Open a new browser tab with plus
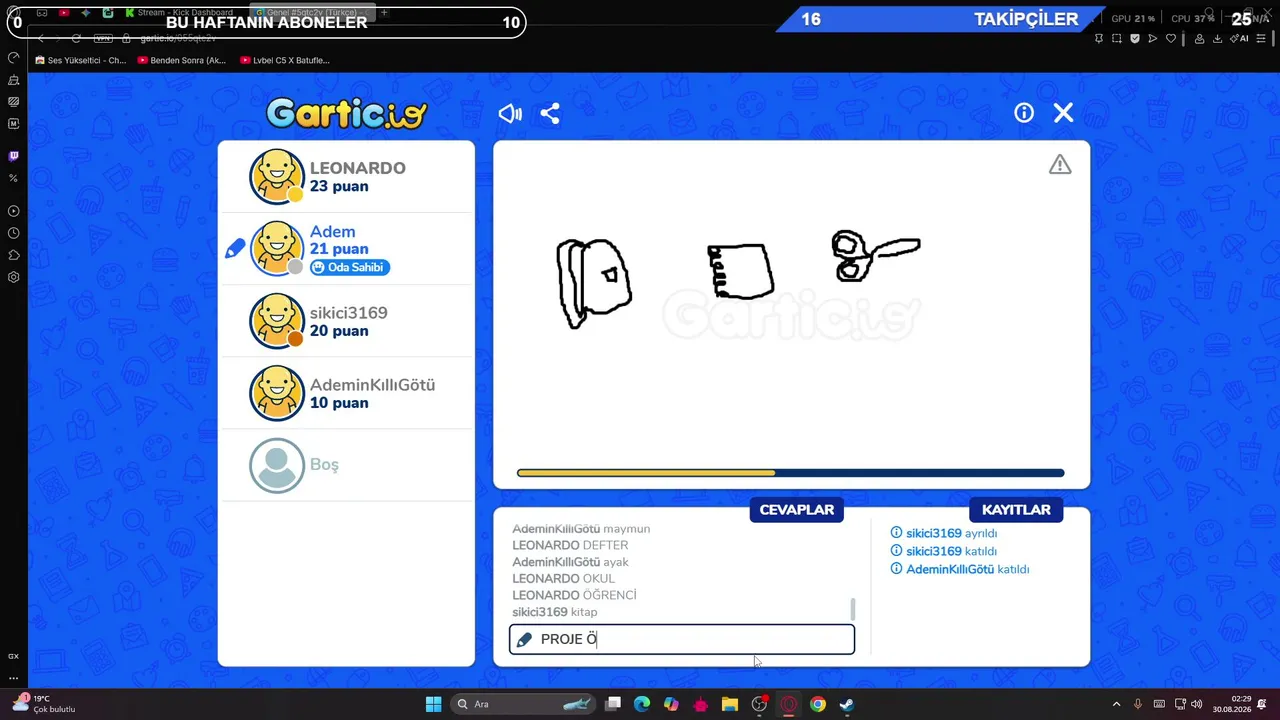 (x=384, y=13)
